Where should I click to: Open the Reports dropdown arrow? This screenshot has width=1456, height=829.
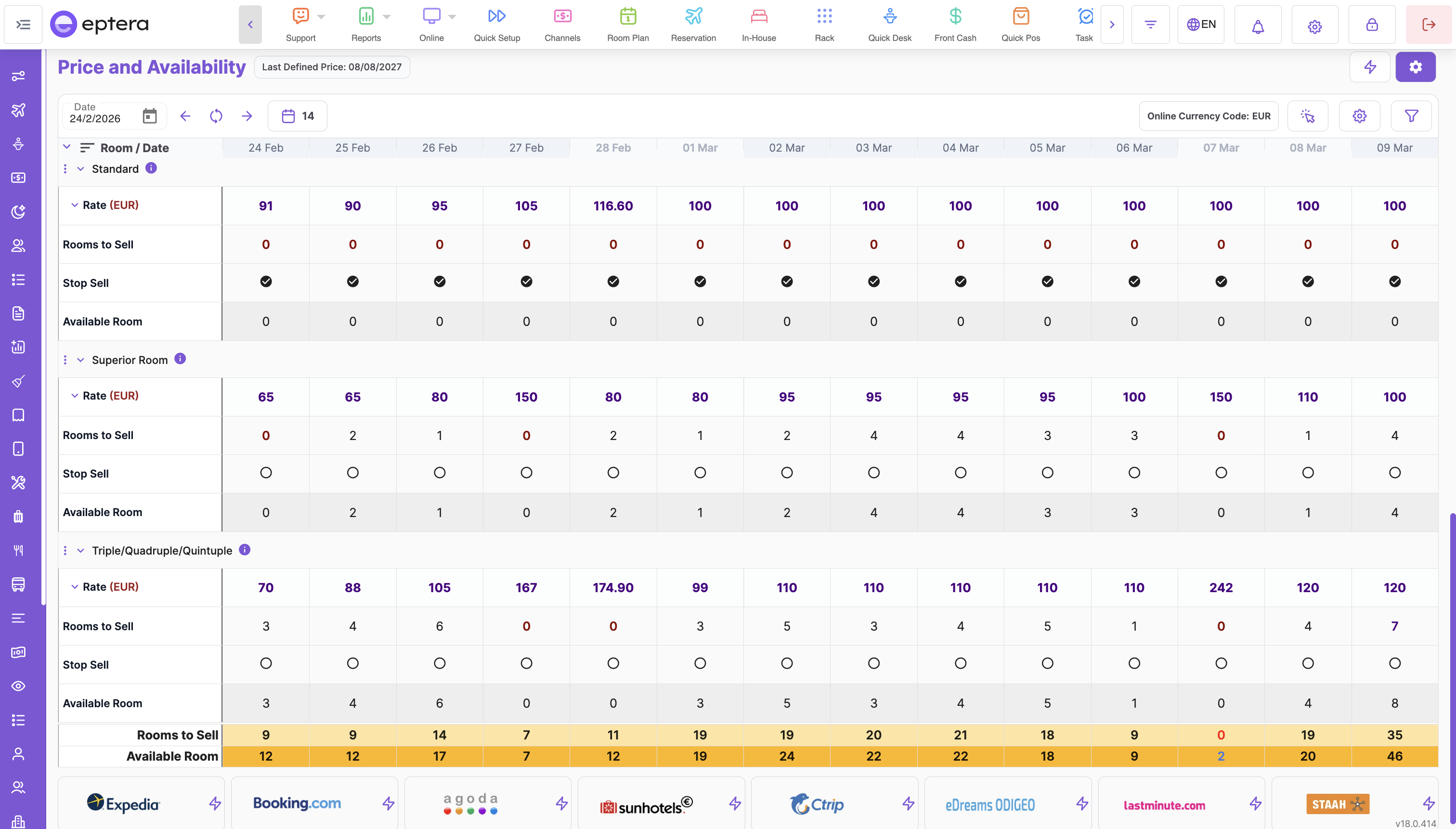(387, 17)
